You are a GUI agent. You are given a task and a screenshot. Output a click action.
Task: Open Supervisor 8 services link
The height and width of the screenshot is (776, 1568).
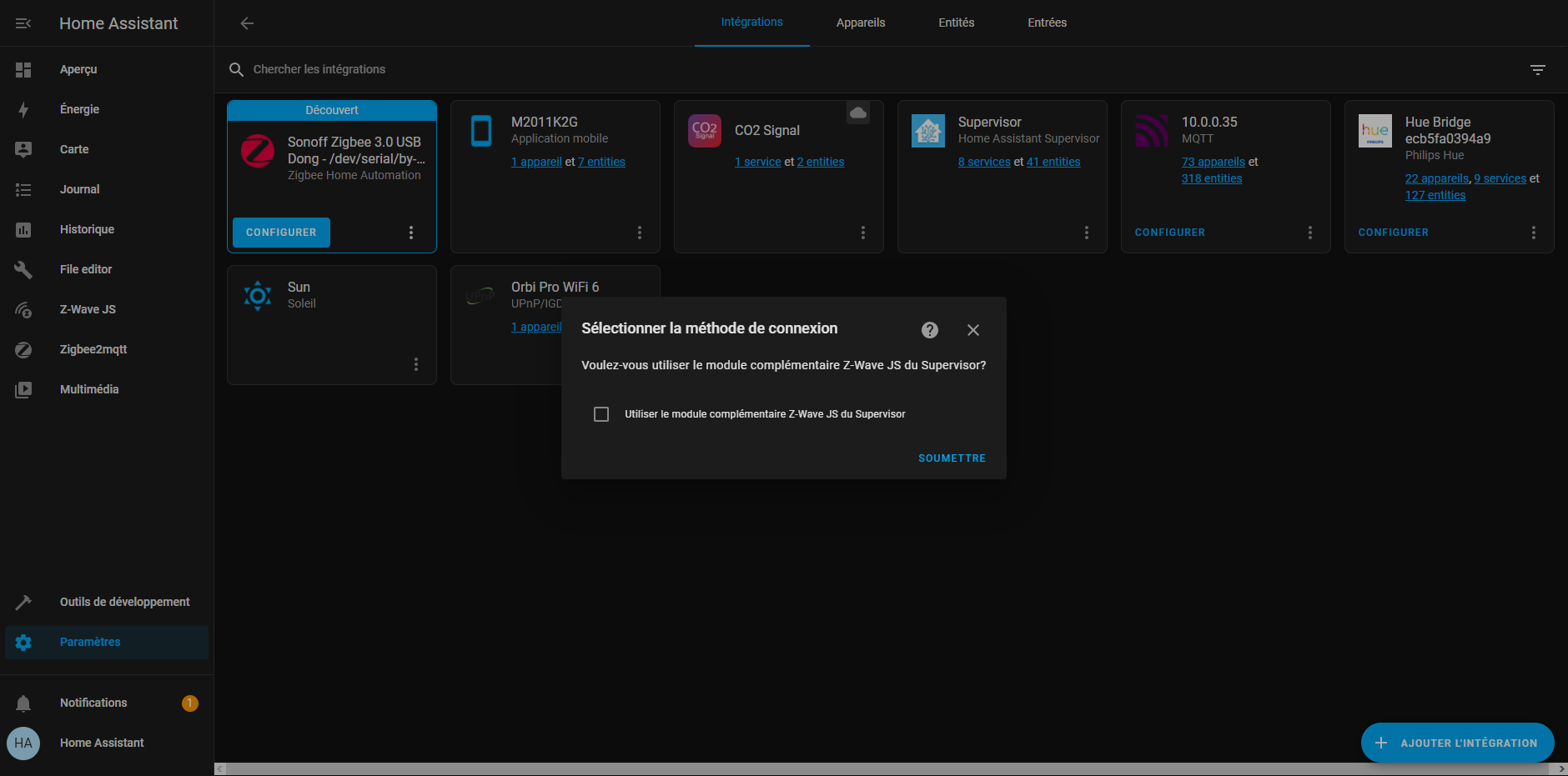[984, 162]
